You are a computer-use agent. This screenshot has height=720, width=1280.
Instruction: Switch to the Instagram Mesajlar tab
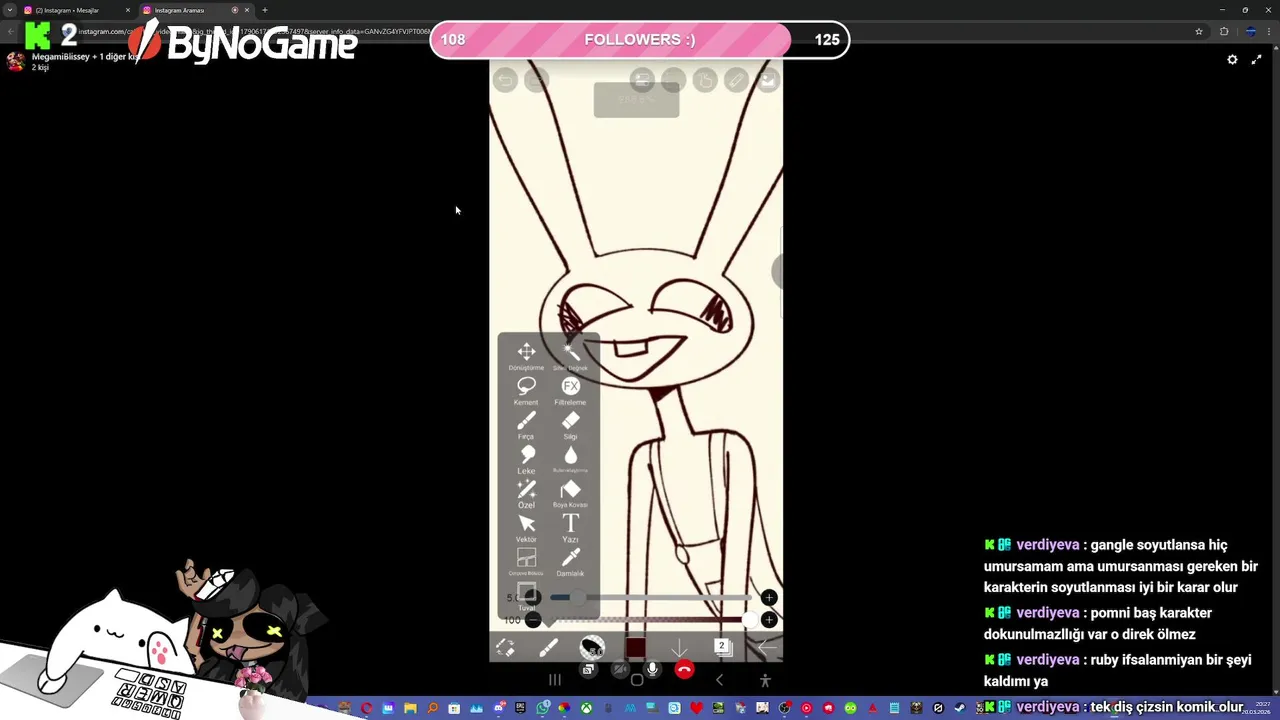tap(78, 10)
